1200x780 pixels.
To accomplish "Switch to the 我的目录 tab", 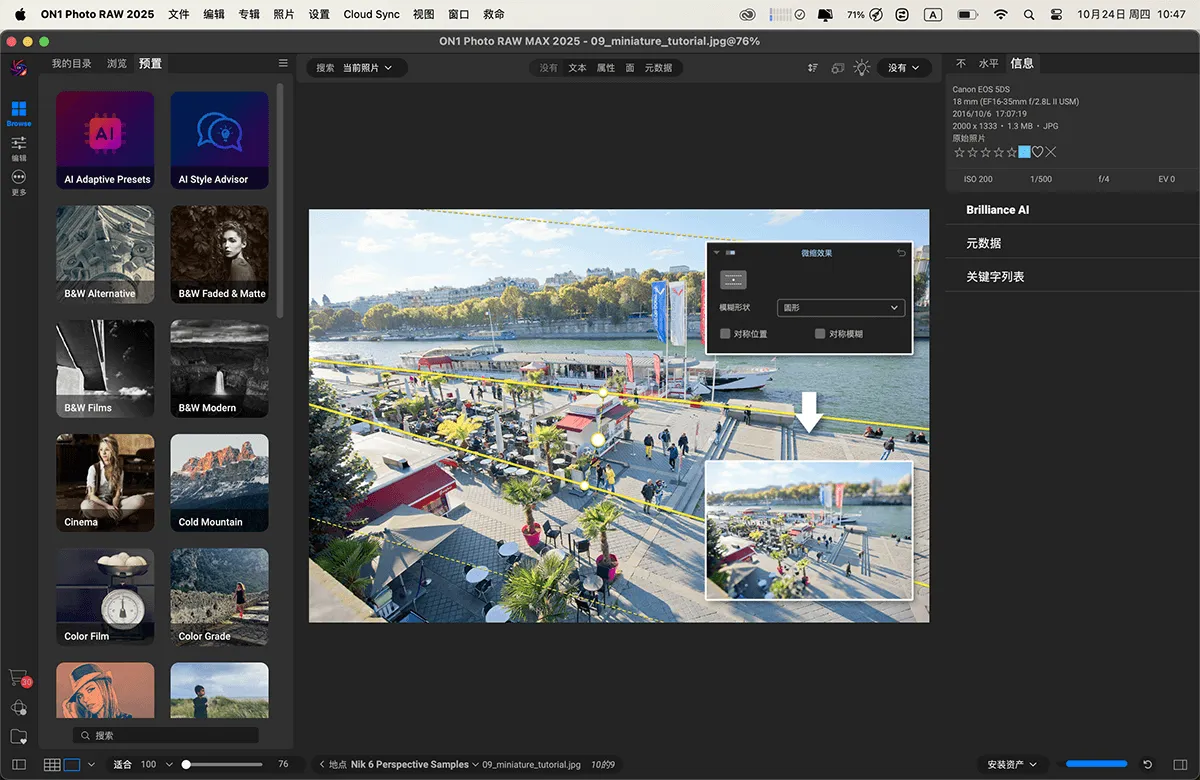I will click(x=72, y=64).
